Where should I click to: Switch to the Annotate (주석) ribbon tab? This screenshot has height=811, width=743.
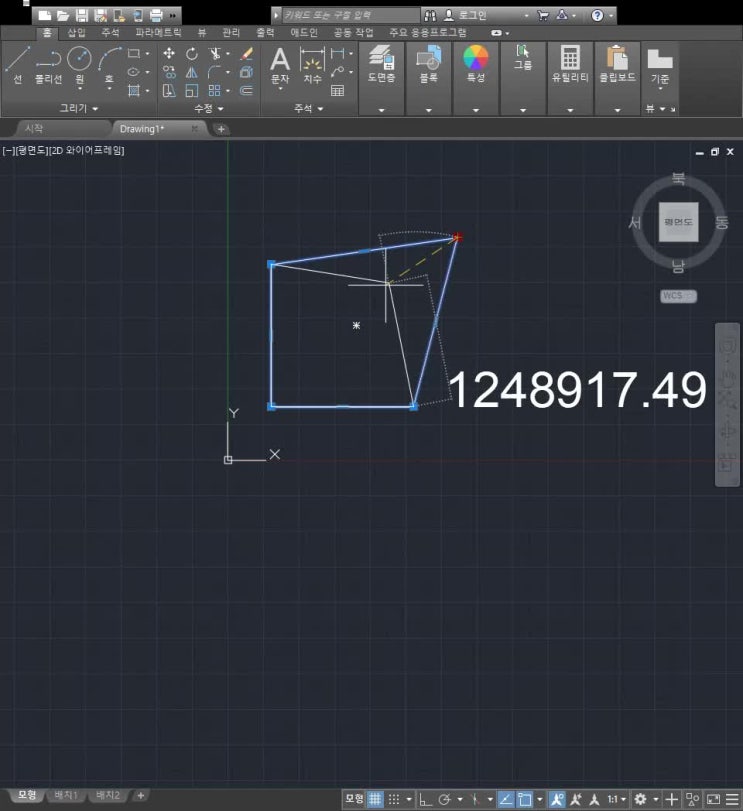pos(110,33)
